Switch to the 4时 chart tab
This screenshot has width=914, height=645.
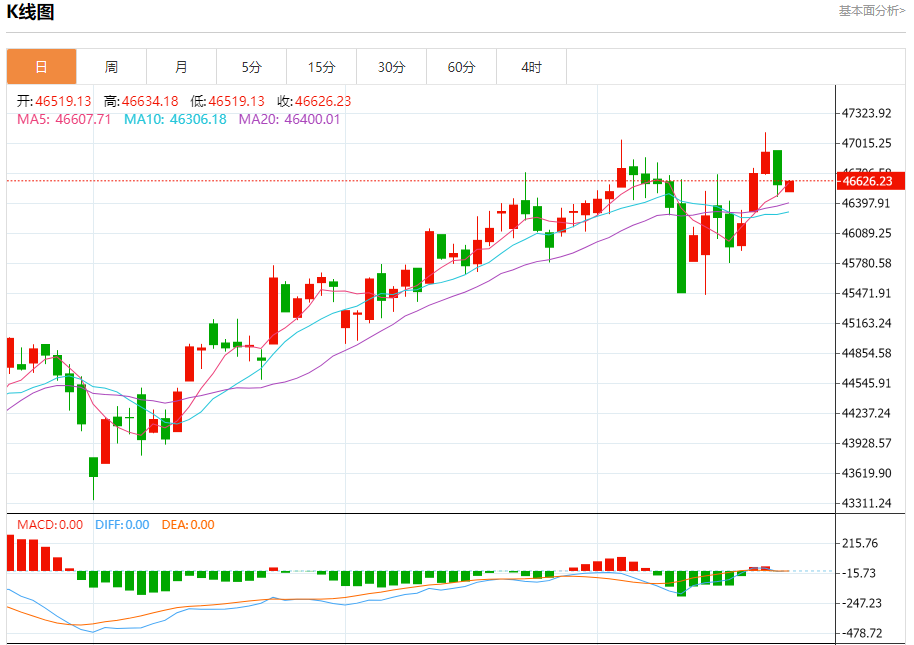coord(531,67)
